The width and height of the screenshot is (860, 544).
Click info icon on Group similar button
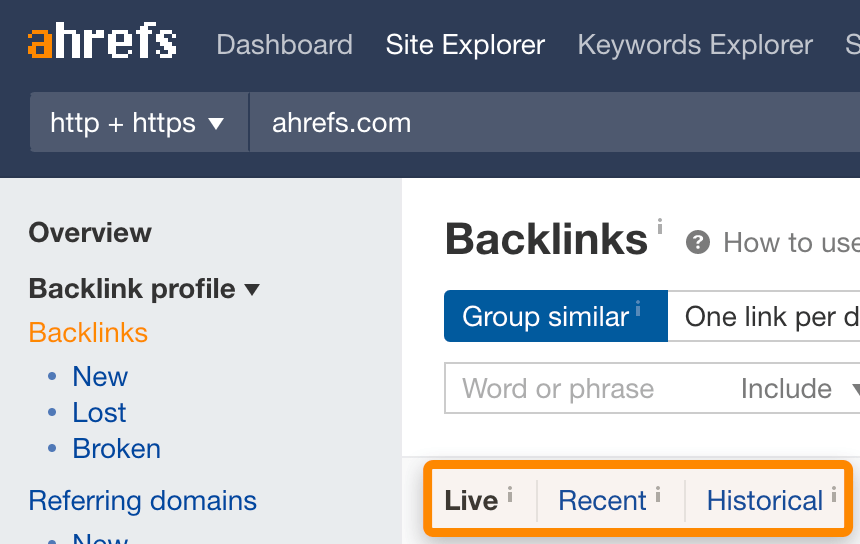coord(638,307)
